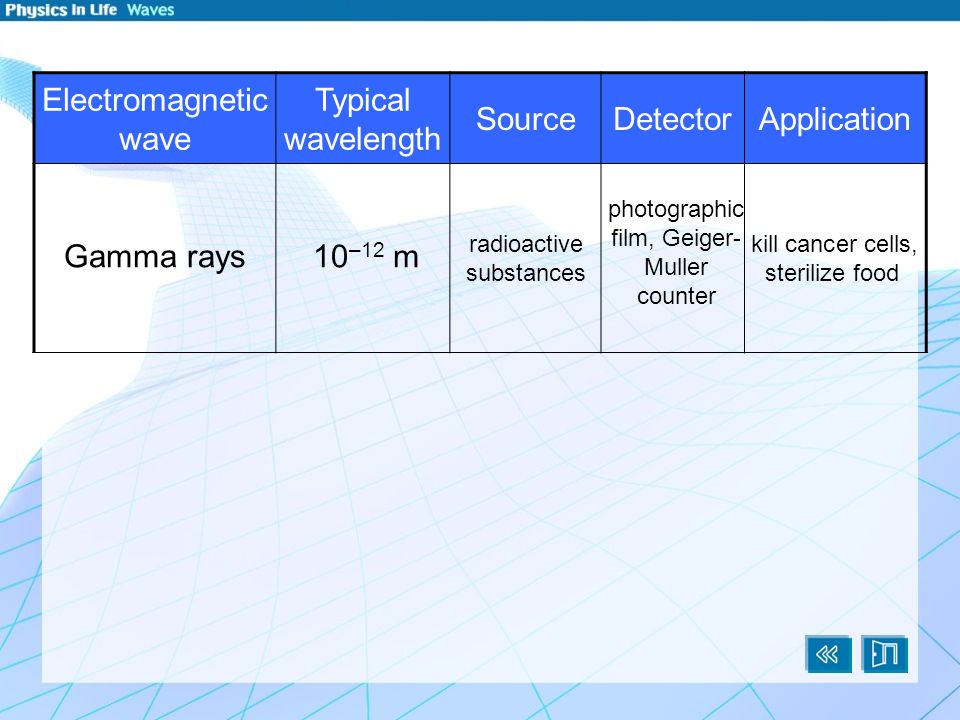The width and height of the screenshot is (960, 720).
Task: Click the 'kill cancer cells, sterilize food' cell
Action: click(834, 258)
